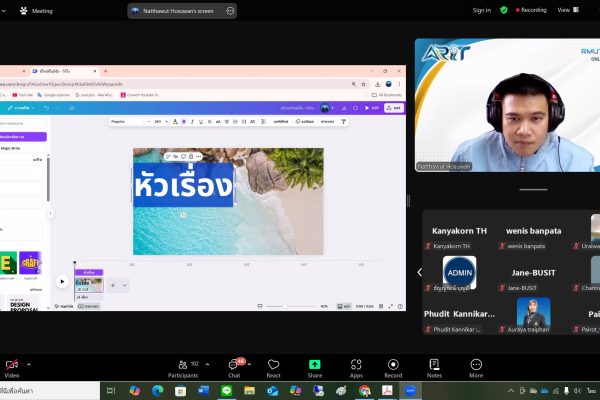600x400 pixels.
Task: Toggle bold in Canva text toolbar
Action: coord(183,122)
